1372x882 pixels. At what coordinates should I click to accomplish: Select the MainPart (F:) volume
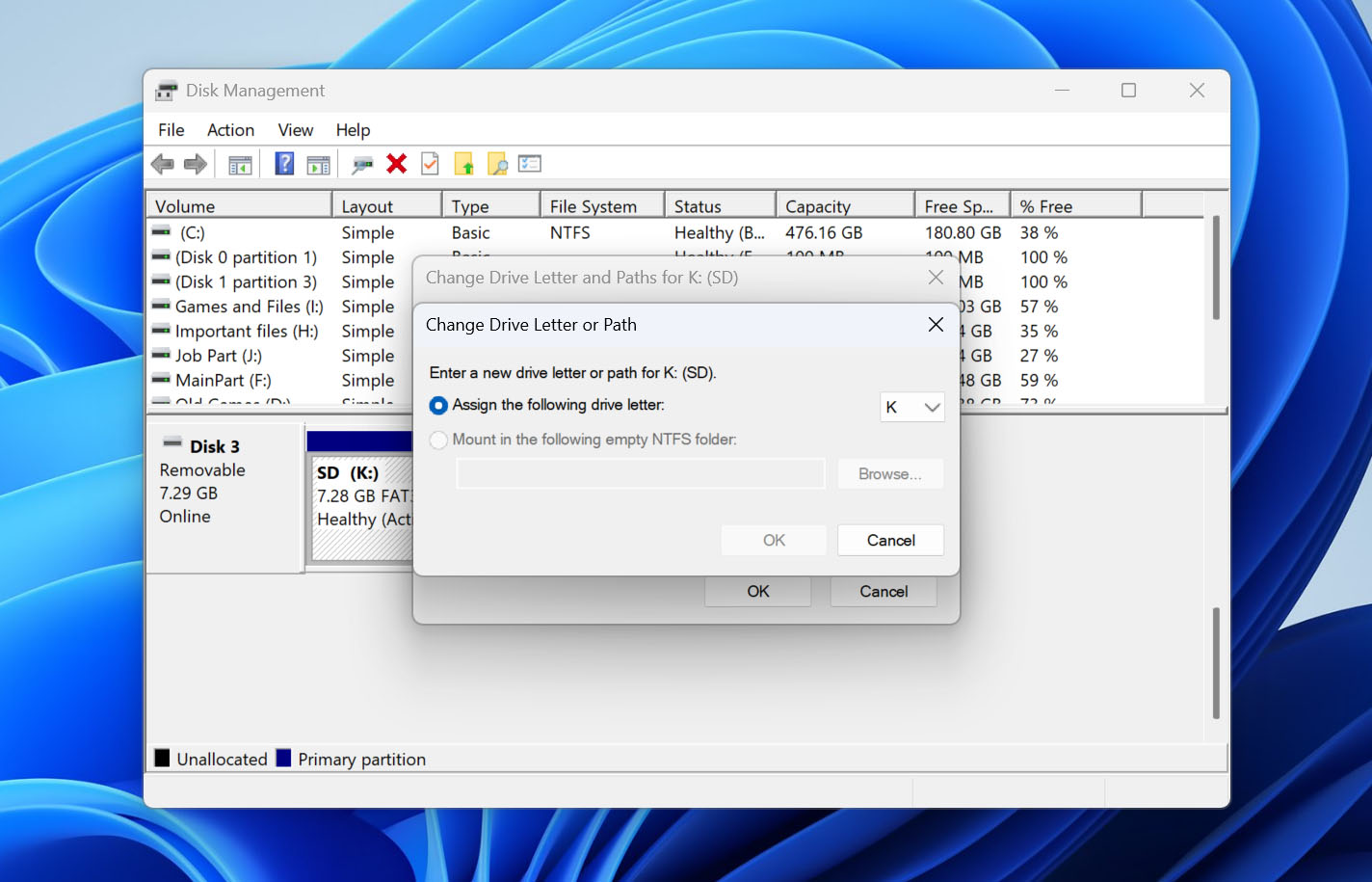pyautogui.click(x=223, y=380)
